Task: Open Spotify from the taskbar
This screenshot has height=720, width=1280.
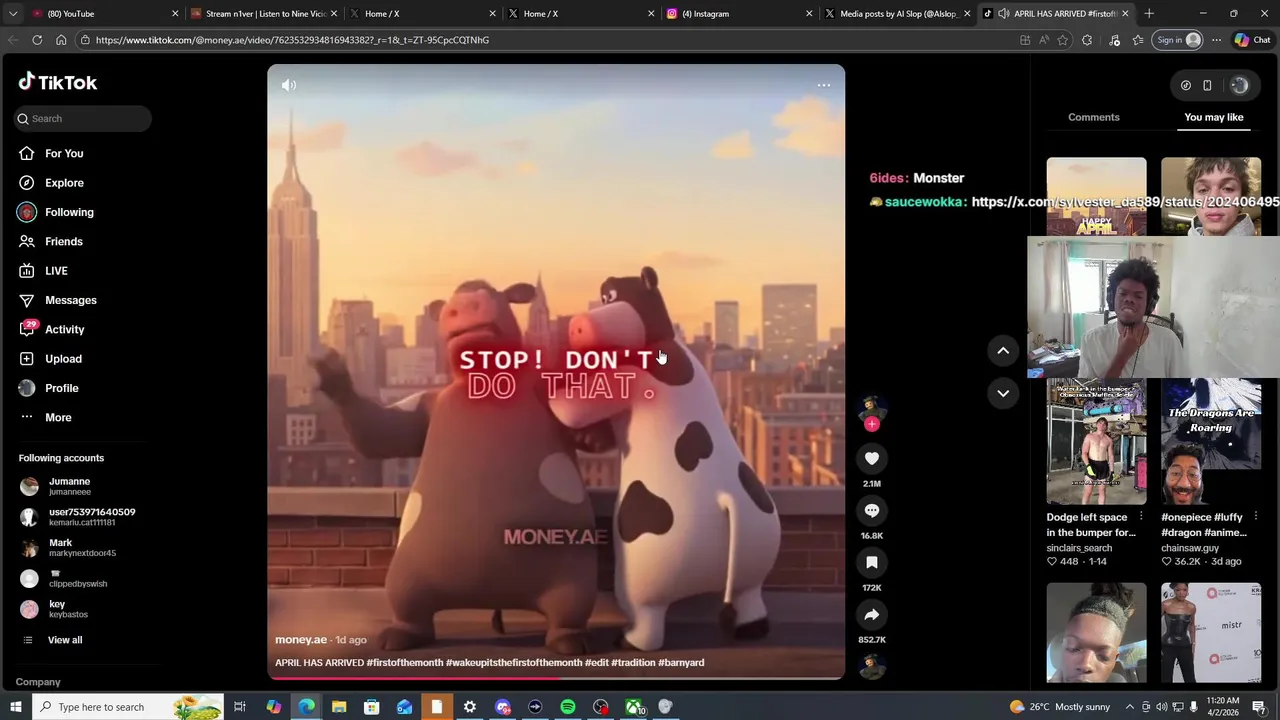Action: tap(568, 707)
